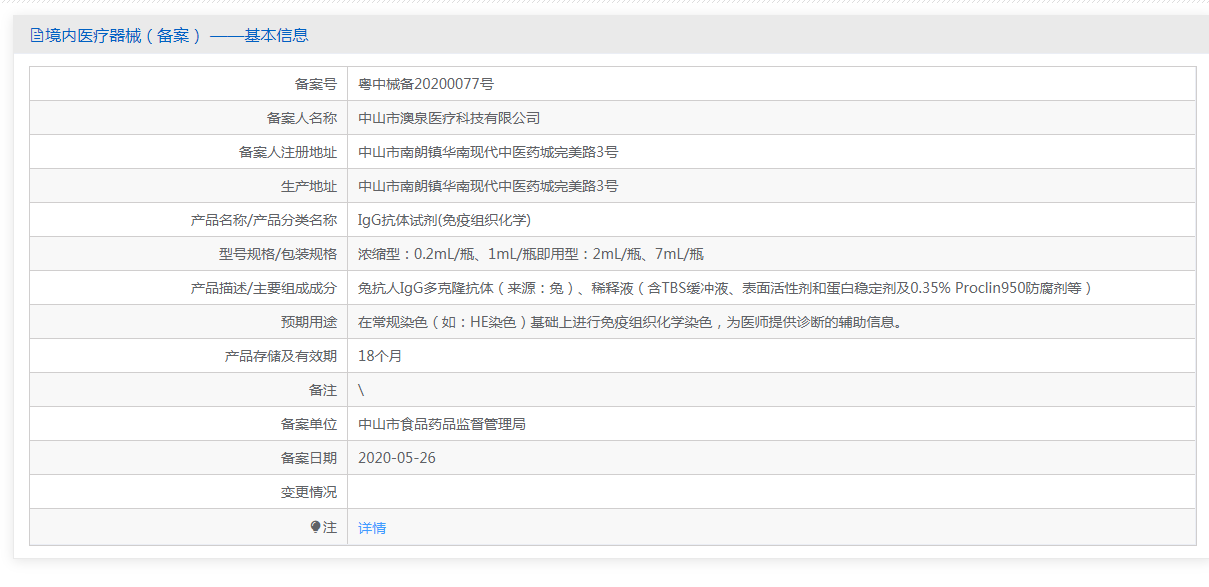The width and height of the screenshot is (1209, 587).
Task: Click the document icon beside 境内医疗器械 heading
Action: pos(37,36)
